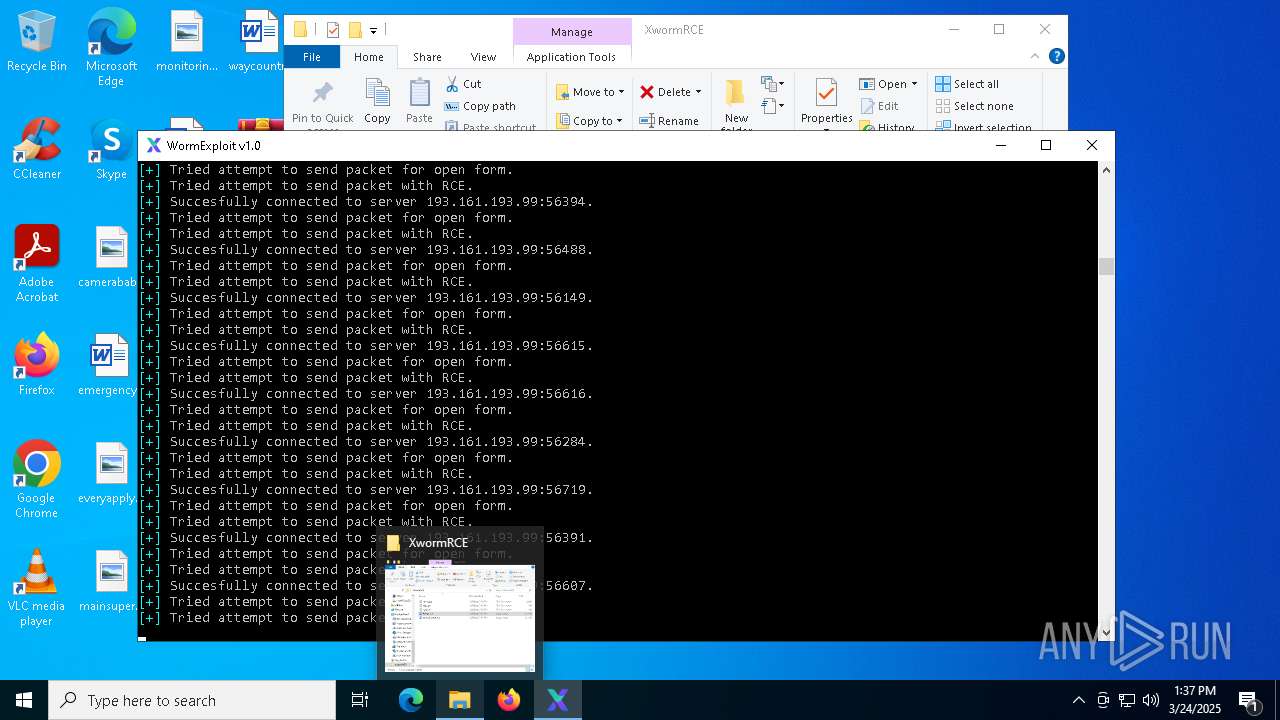Launch Microsoft Edge from the desktop
The image size is (1280, 720).
(x=111, y=47)
